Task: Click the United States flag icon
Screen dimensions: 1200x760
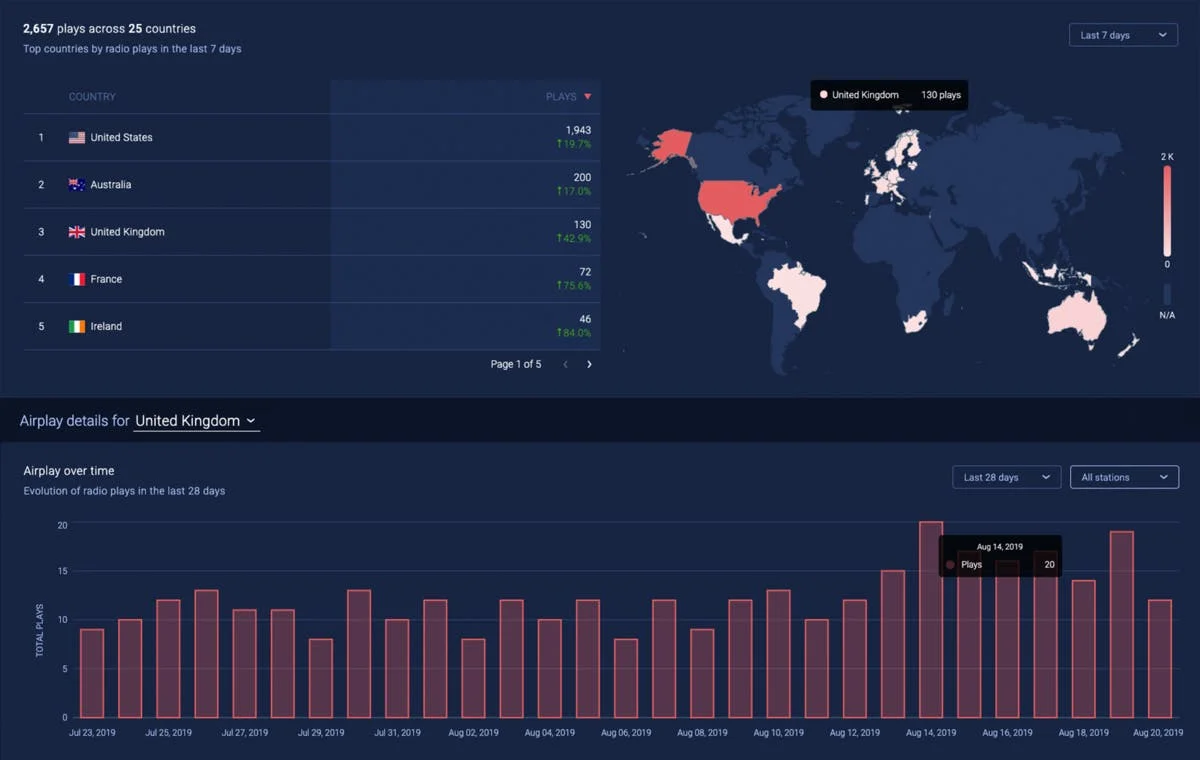Action: tap(77, 137)
